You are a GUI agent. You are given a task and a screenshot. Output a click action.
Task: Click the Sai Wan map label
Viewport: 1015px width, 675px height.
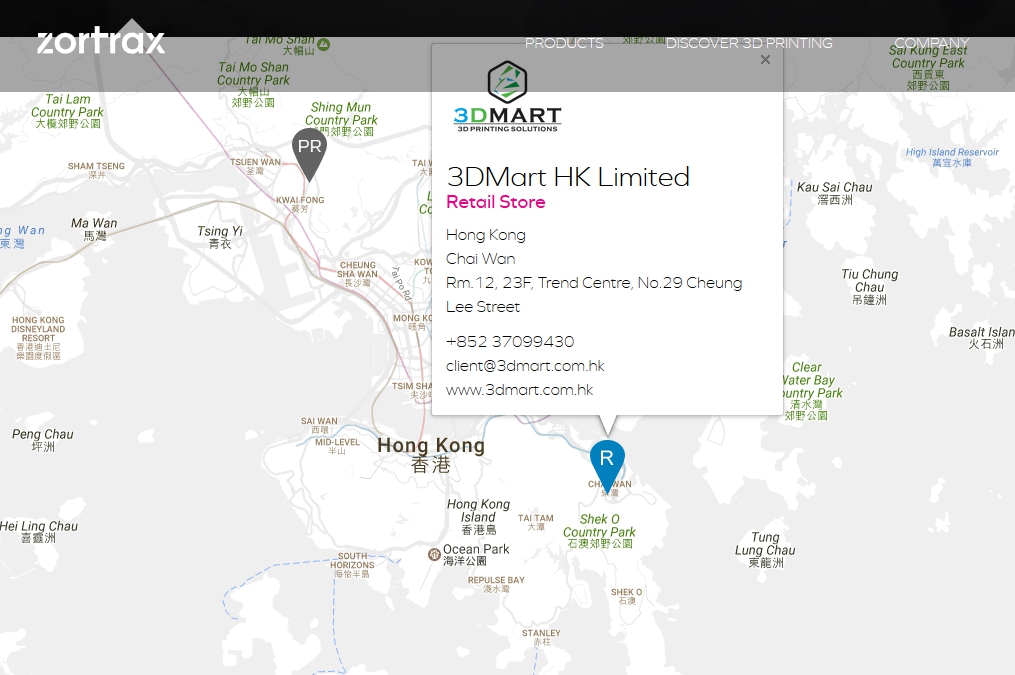coord(319,425)
